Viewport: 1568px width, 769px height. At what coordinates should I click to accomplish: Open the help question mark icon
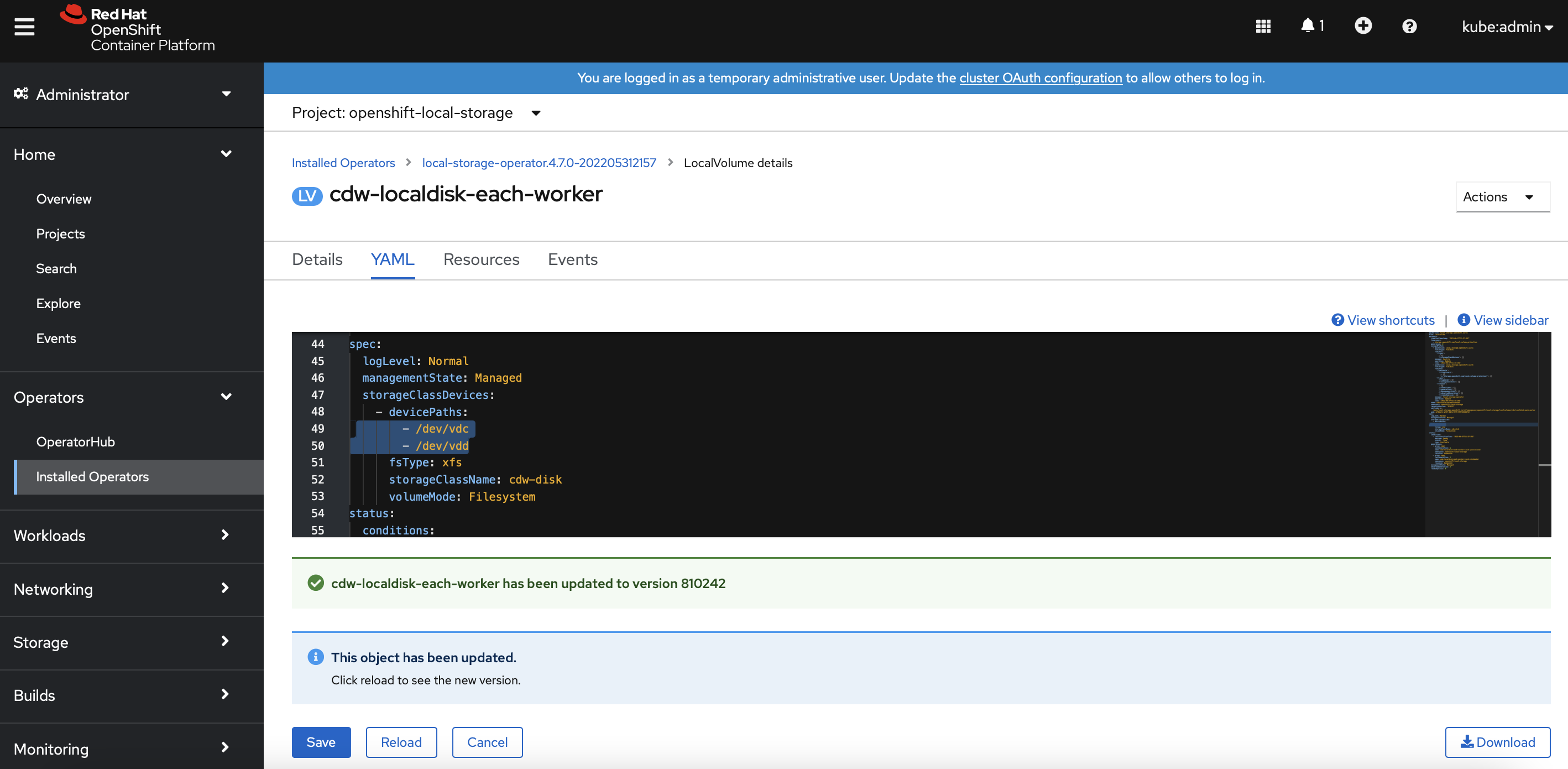1409,27
